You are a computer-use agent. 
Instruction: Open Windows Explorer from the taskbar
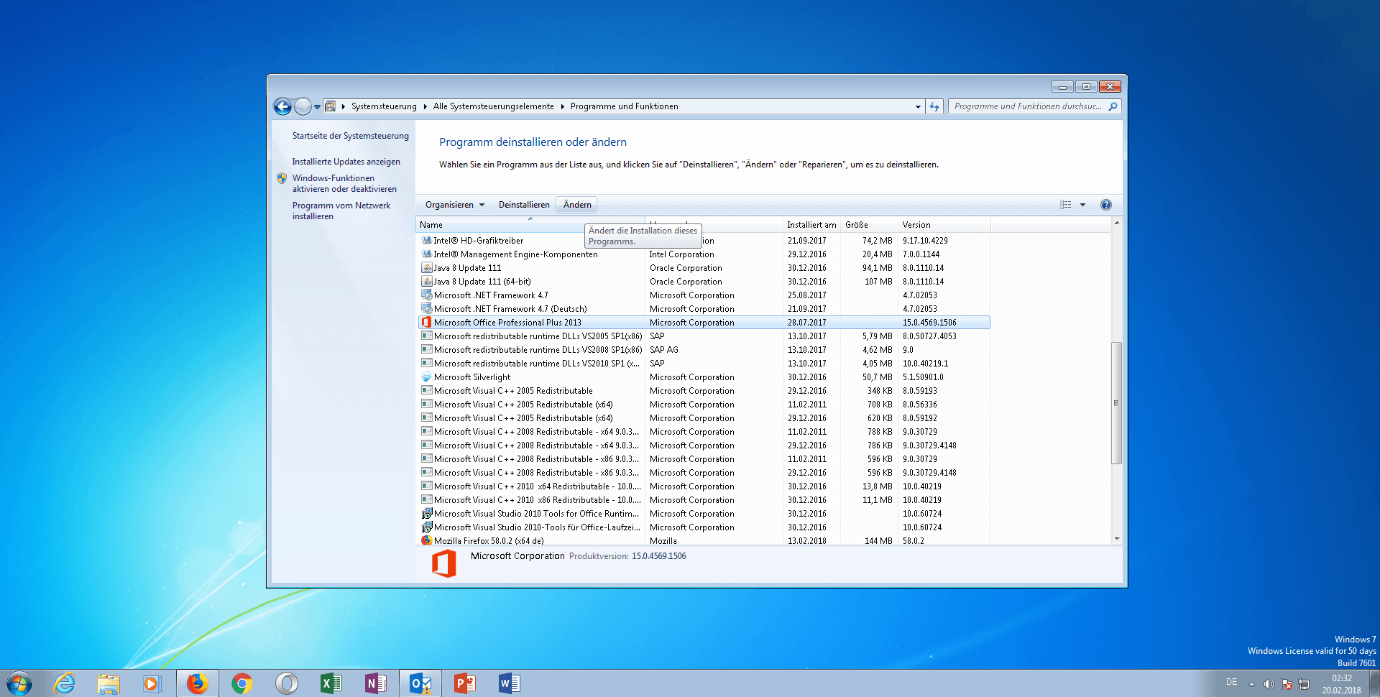click(x=108, y=684)
